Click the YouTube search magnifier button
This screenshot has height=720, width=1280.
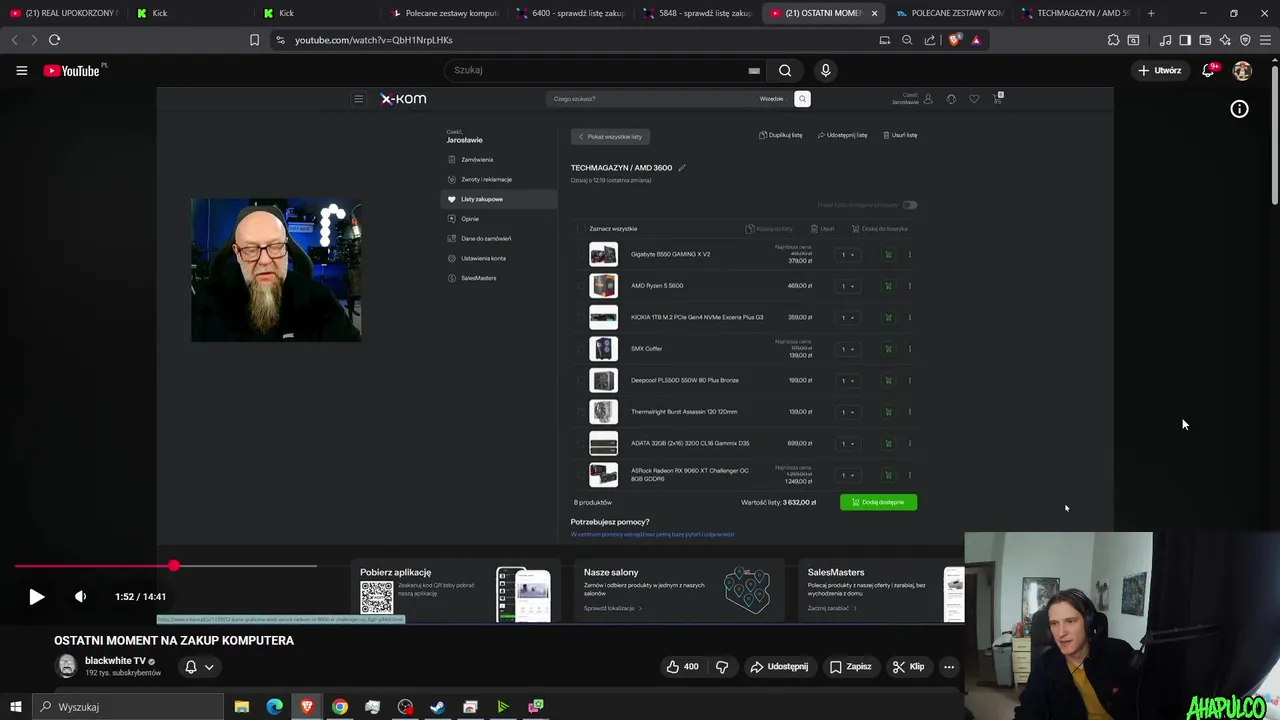(x=785, y=71)
